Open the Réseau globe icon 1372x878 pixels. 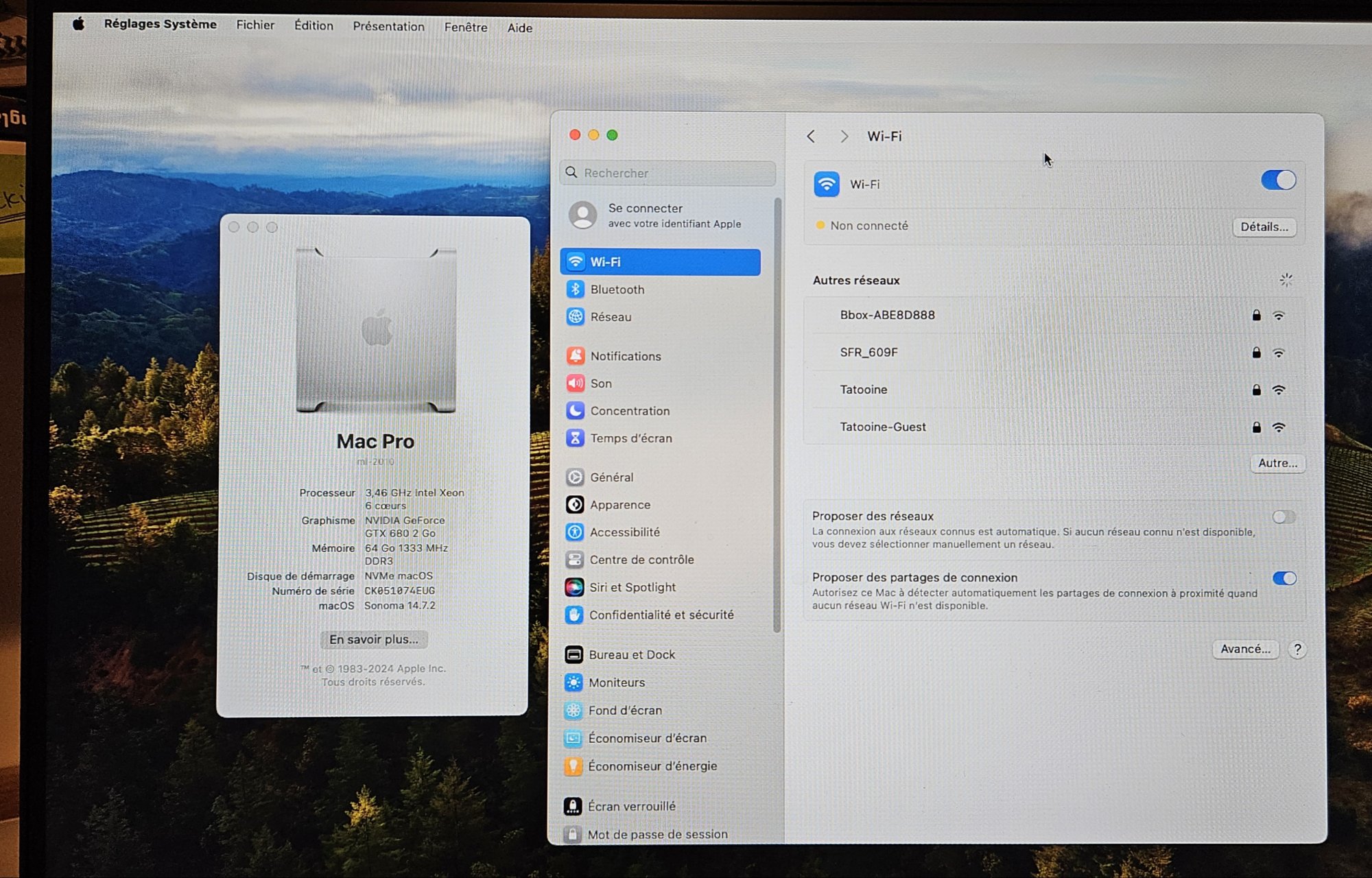[575, 317]
